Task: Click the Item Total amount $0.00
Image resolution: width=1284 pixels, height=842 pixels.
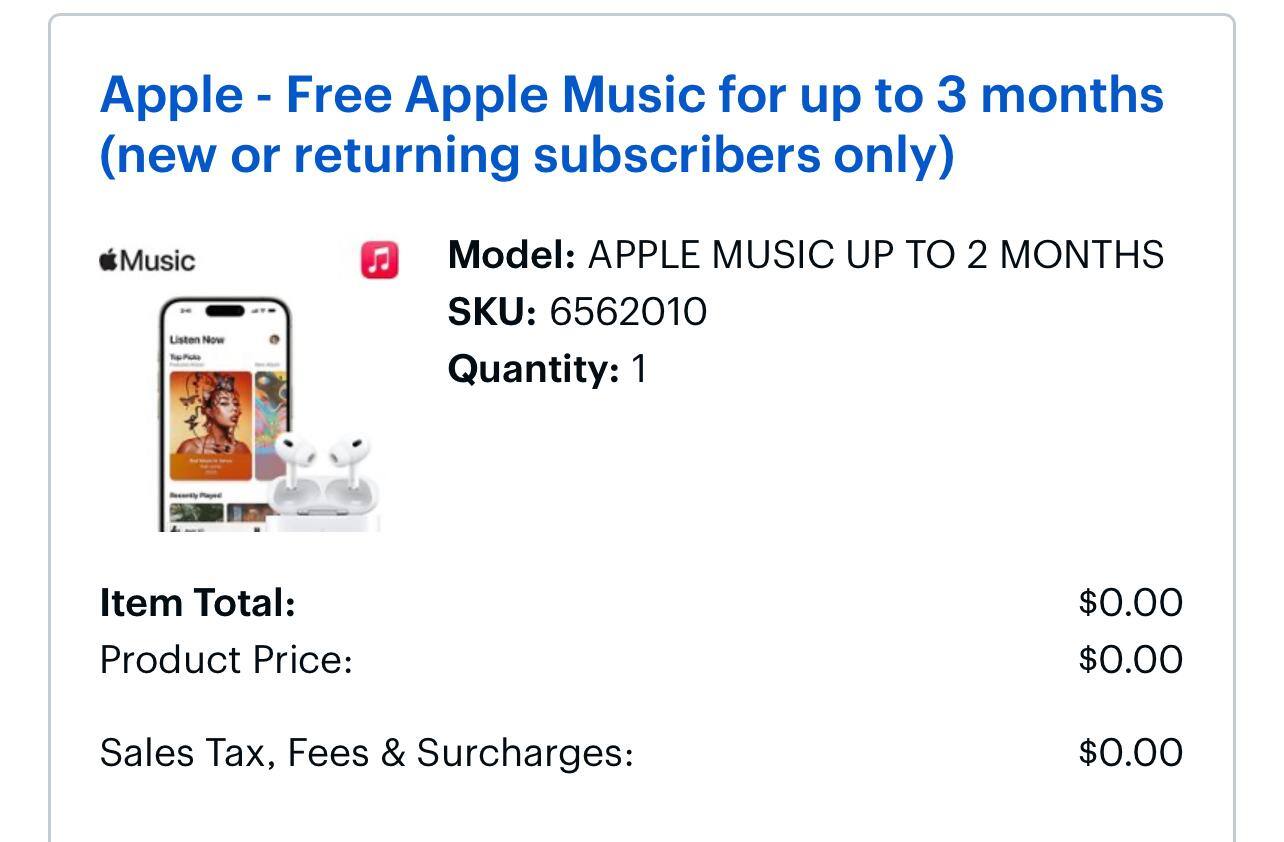Action: (1130, 603)
